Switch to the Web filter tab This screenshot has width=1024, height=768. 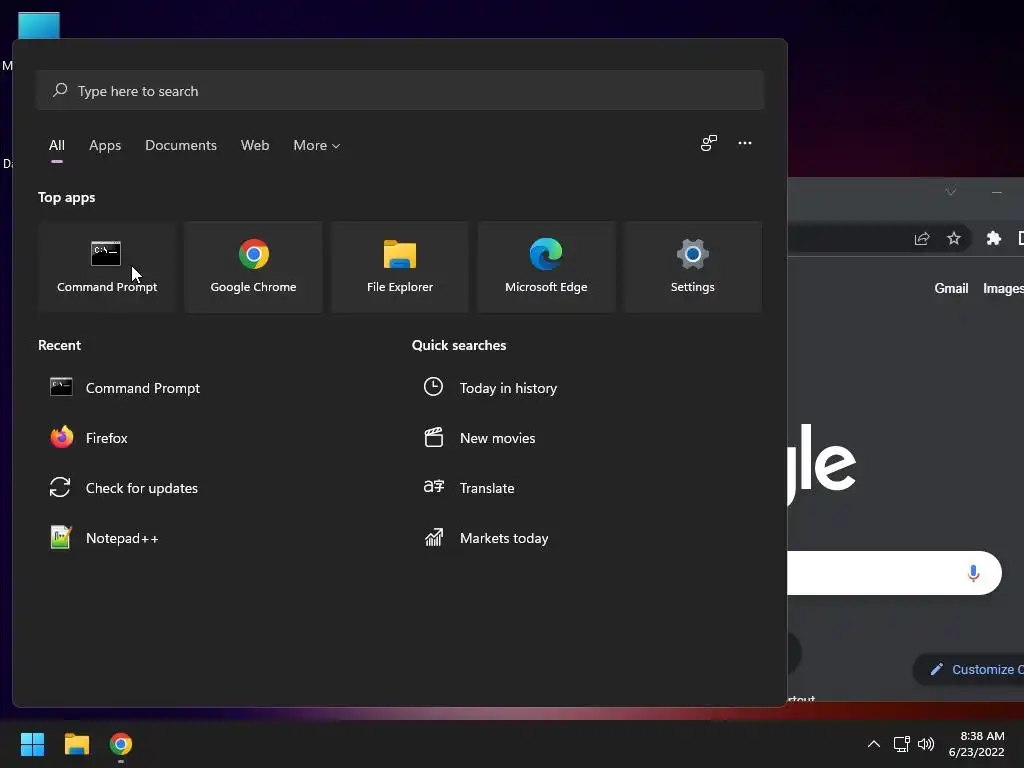(255, 146)
